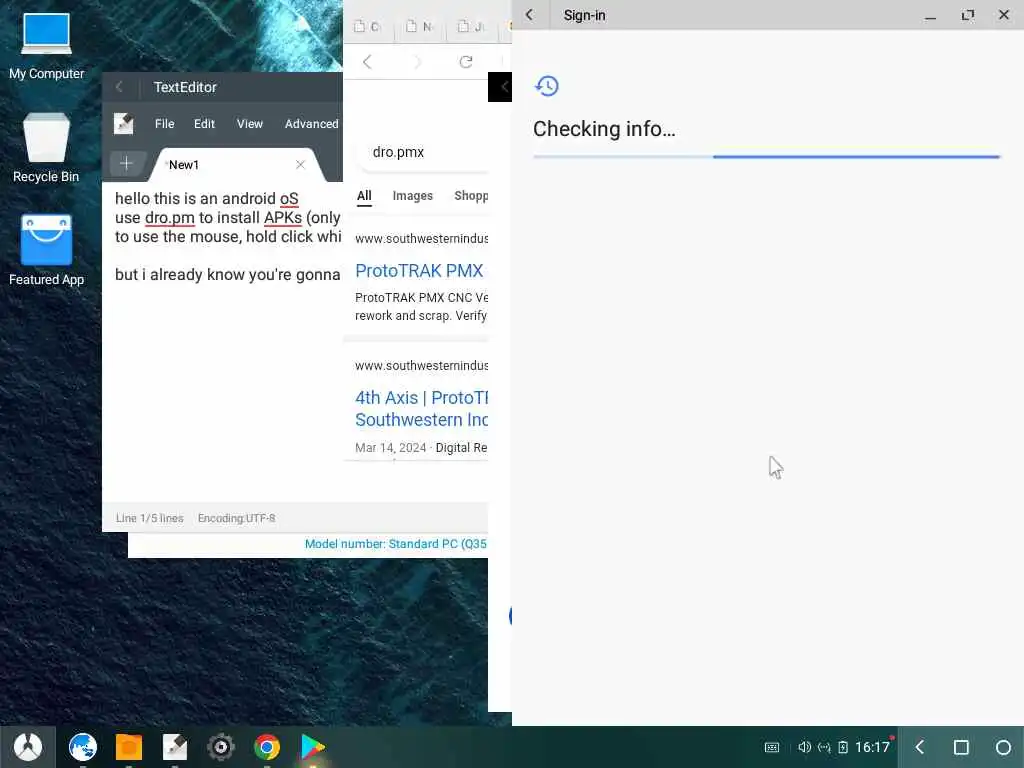Click the second www.southwesternindus URL
This screenshot has width=1024, height=768.
tap(421, 366)
